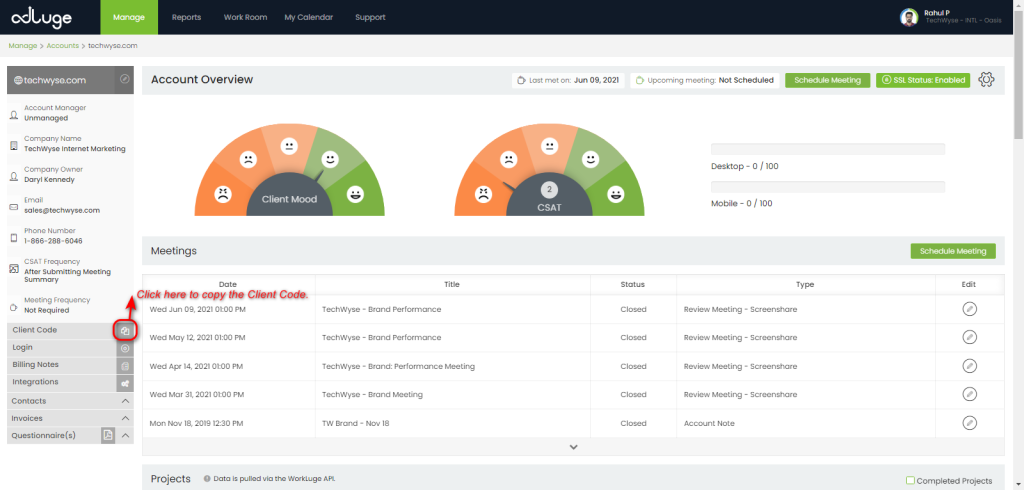Screen dimensions: 1024x490
Task: Edit the Jun 09, 2021 meeting row
Action: (969, 309)
